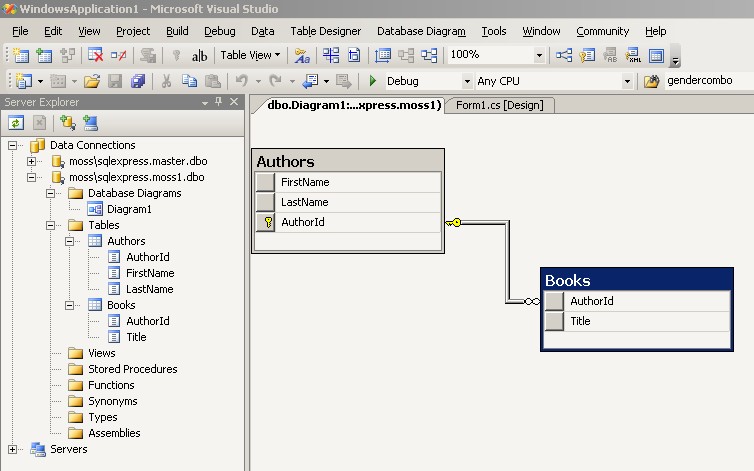Open the File menu

point(20,31)
